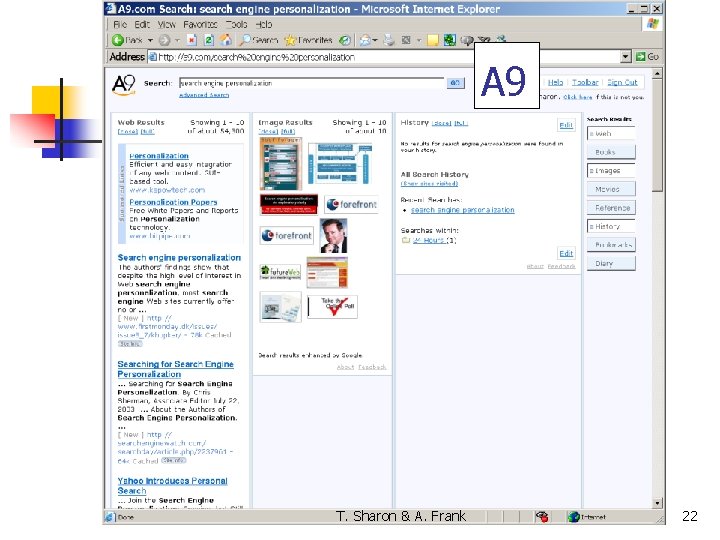Open the Forward button history dropdown arrow
The image size is (720, 540).
click(177, 40)
